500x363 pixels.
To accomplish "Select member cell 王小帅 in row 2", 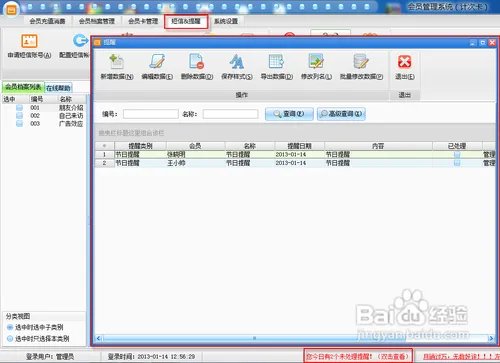I will [195, 163].
